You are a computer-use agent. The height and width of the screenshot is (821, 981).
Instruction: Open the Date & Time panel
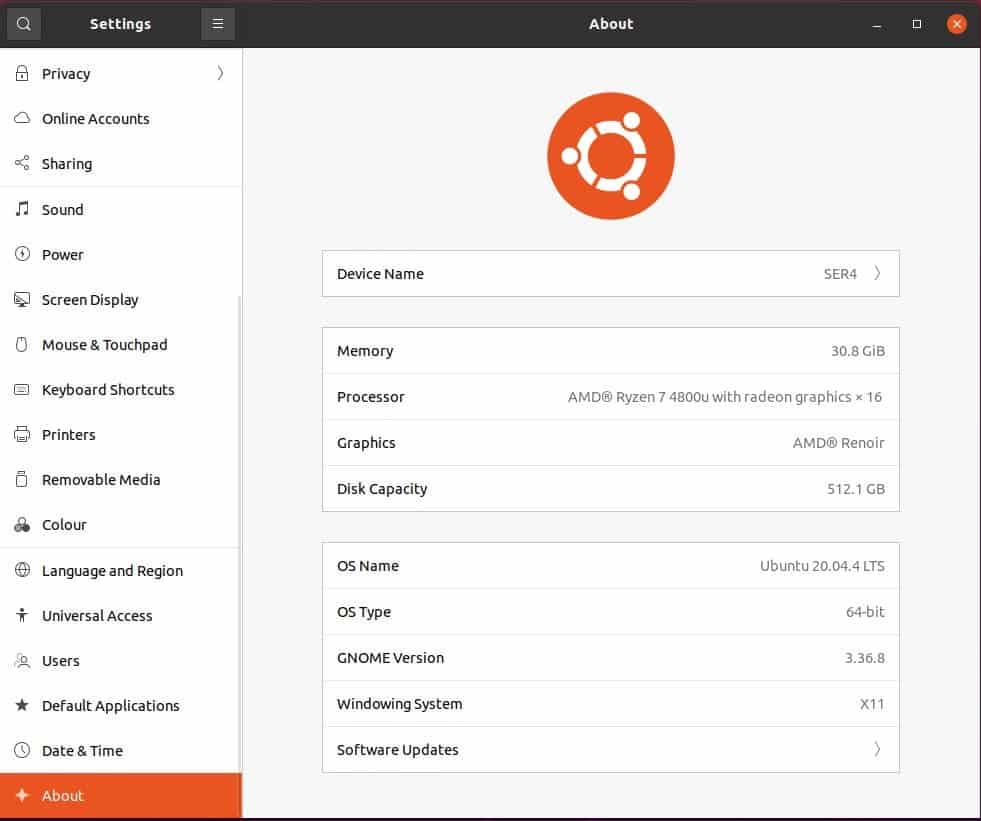(x=82, y=751)
